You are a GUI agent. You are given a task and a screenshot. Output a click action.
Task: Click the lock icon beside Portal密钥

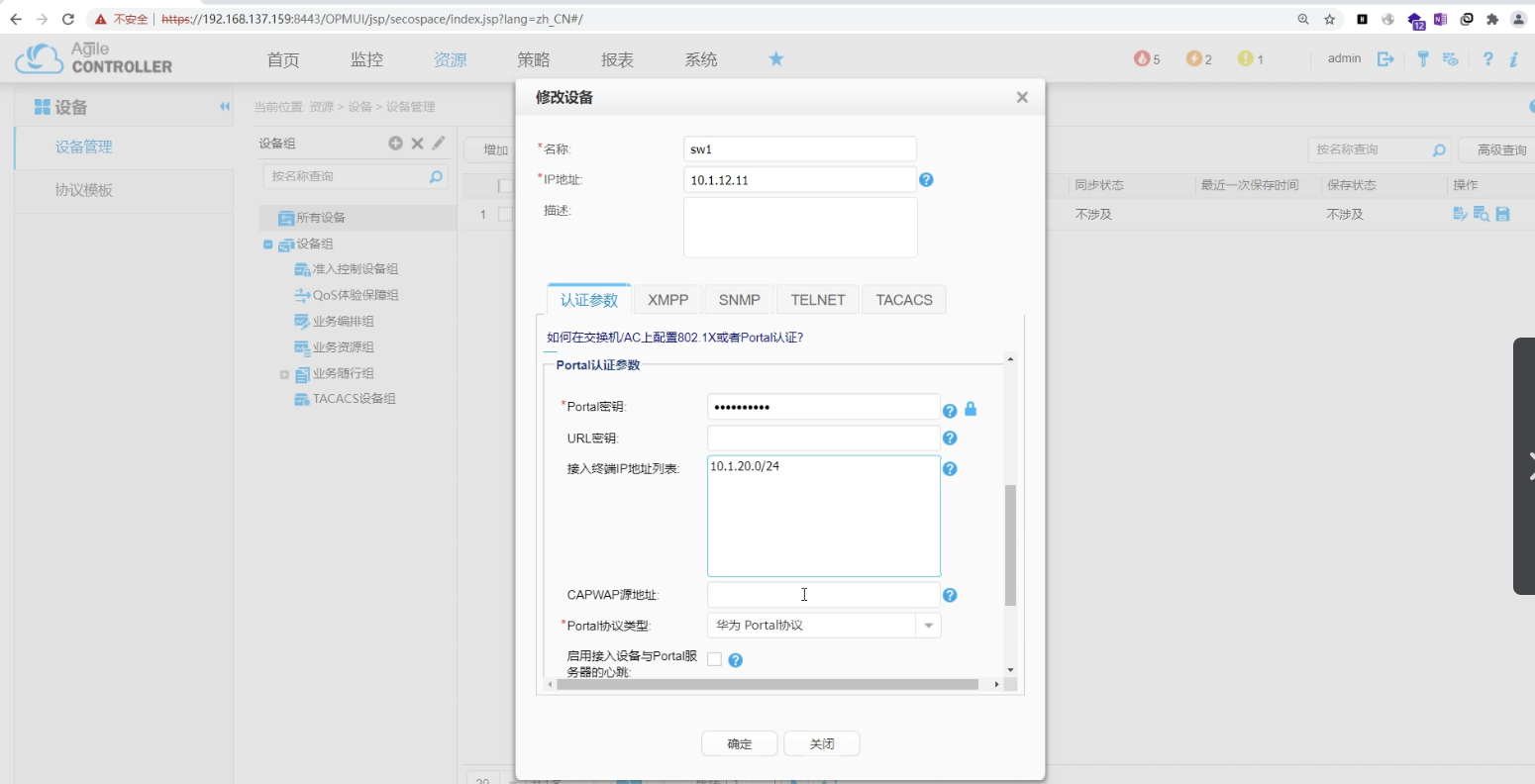[971, 409]
